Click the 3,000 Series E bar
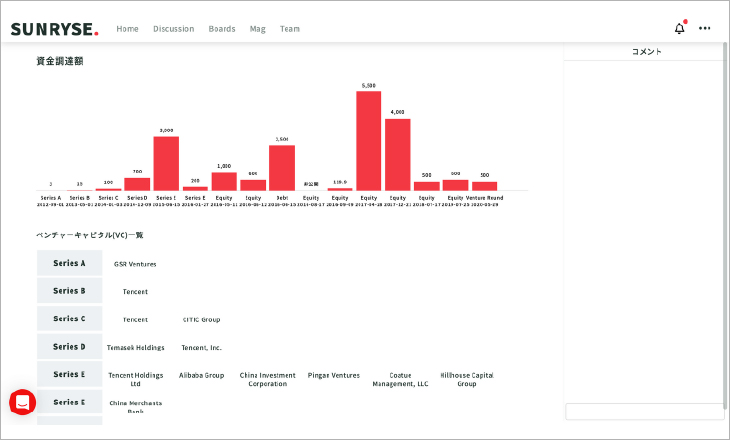This screenshot has width=730, height=440. point(166,163)
